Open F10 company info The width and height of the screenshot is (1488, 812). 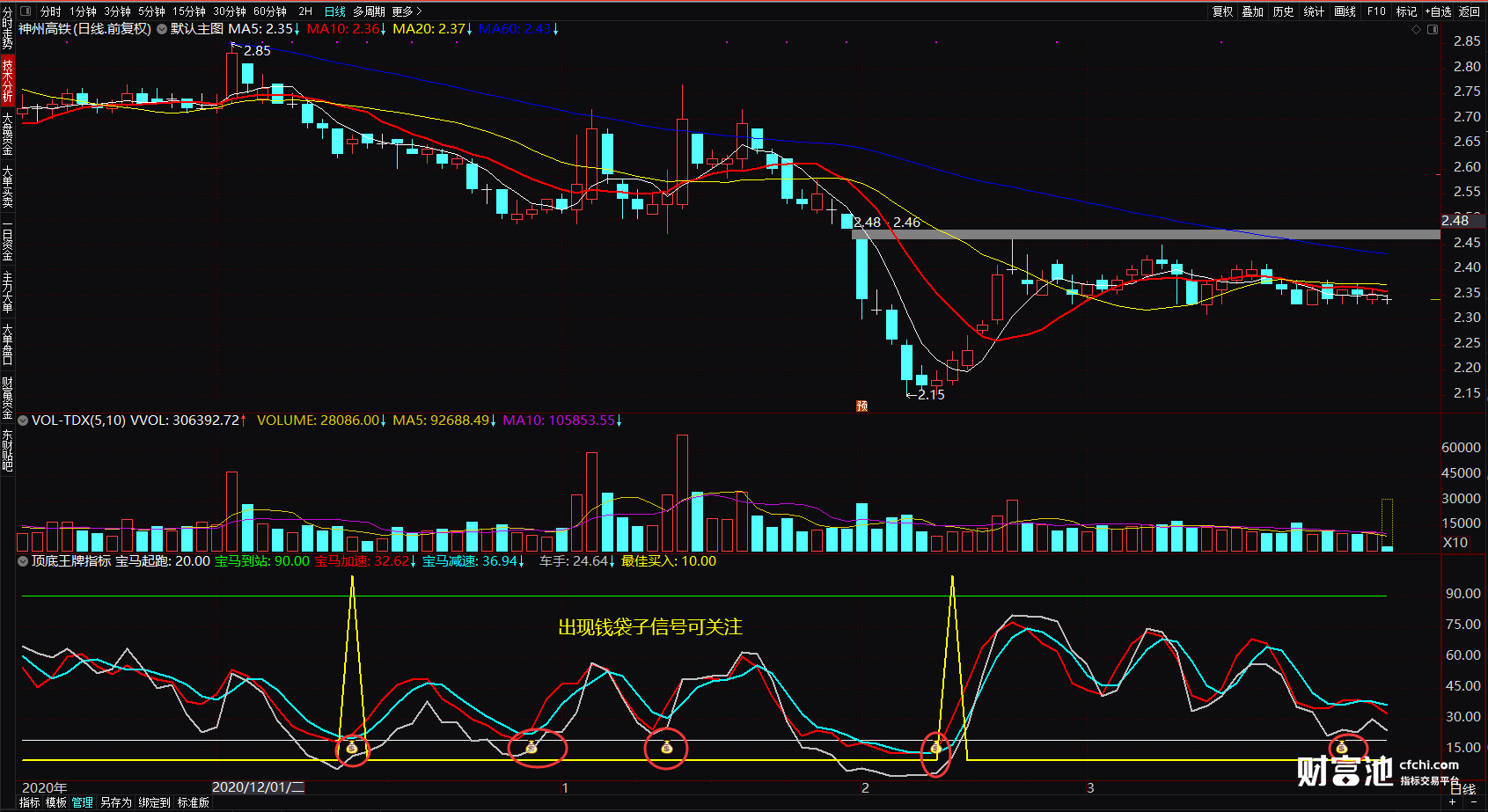point(1376,11)
